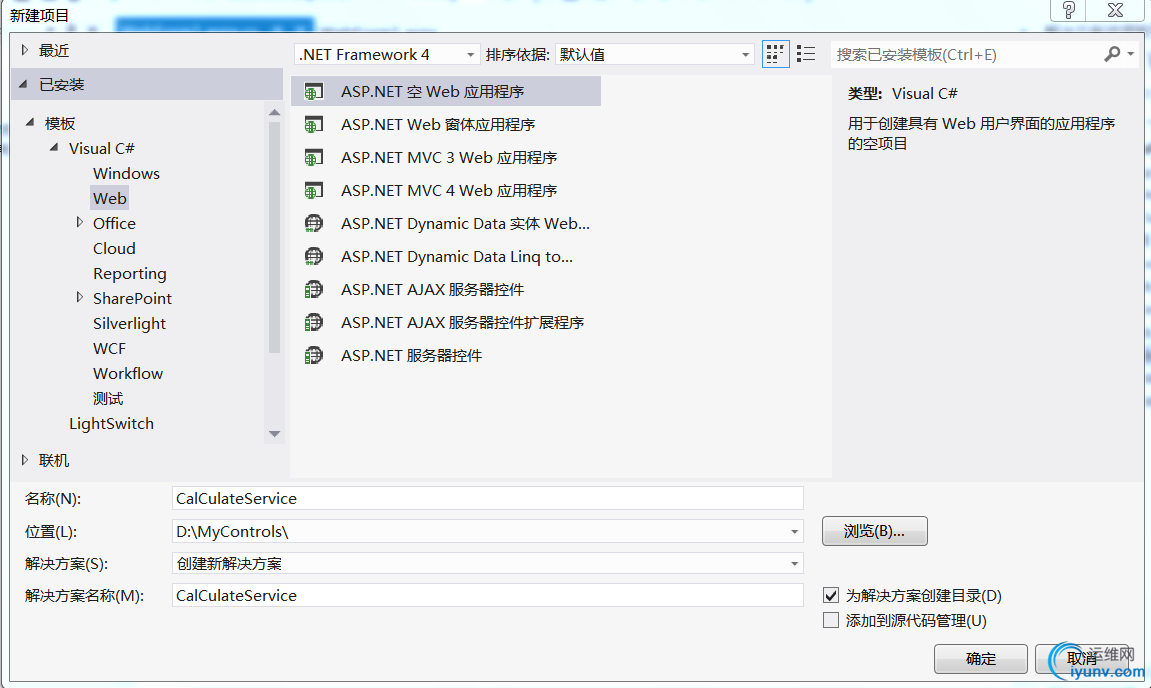The width and height of the screenshot is (1151, 688).
Task: Select Windows template category
Action: tap(126, 173)
